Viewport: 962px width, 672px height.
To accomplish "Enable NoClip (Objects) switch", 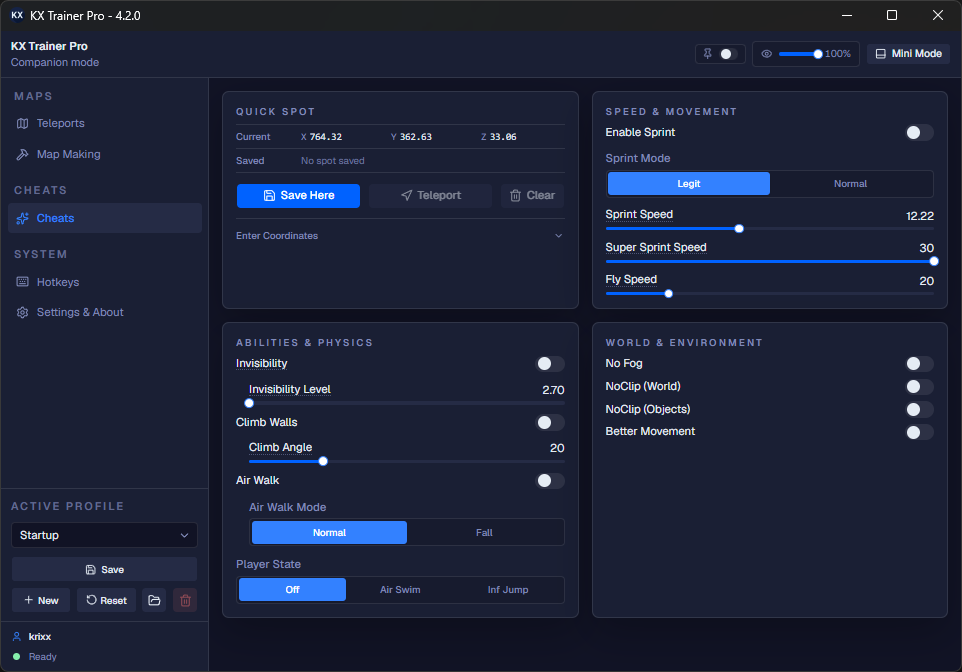I will pos(919,409).
